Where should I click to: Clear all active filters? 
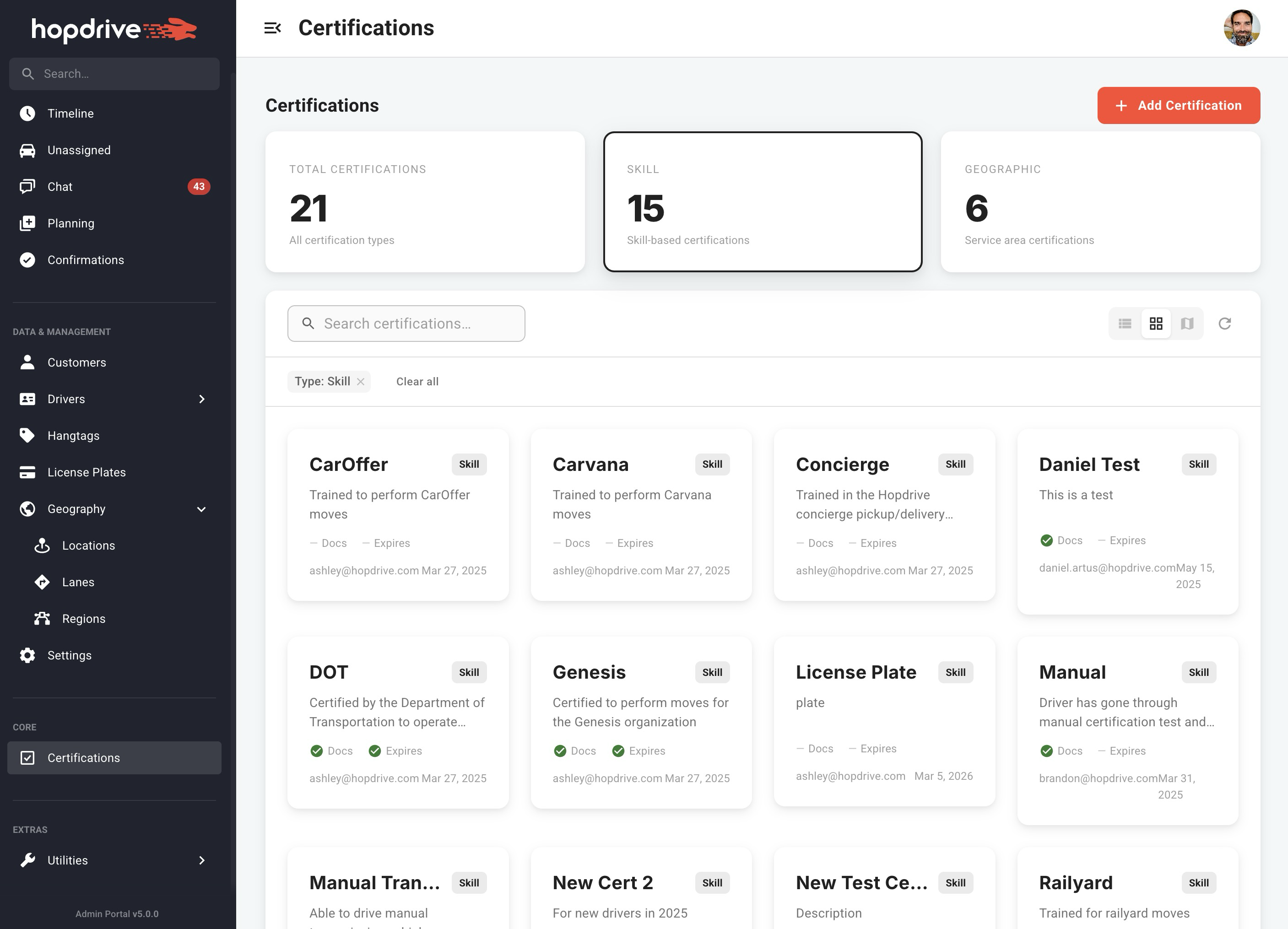[x=417, y=381]
